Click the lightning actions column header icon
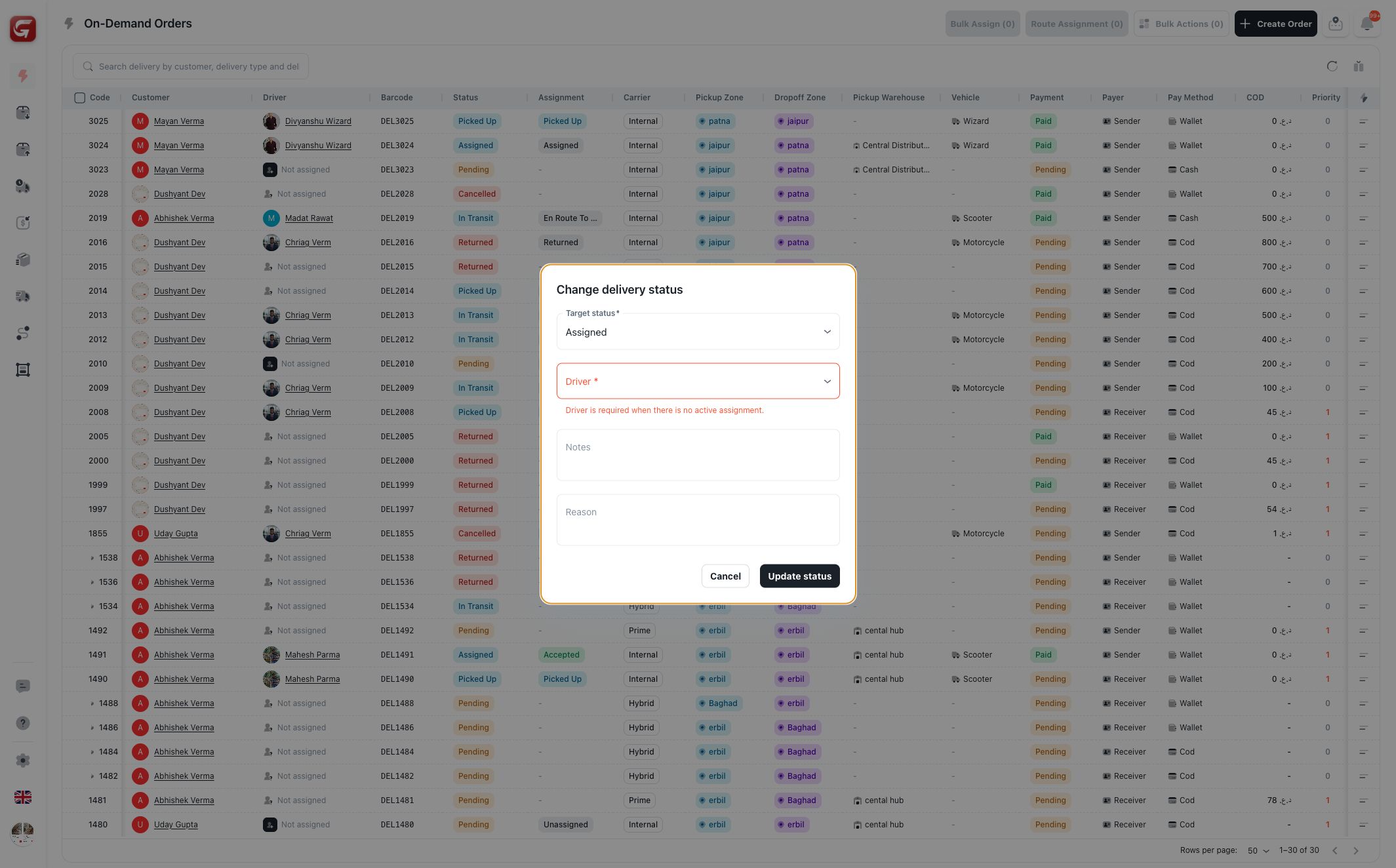This screenshot has height=868, width=1396. [1364, 98]
